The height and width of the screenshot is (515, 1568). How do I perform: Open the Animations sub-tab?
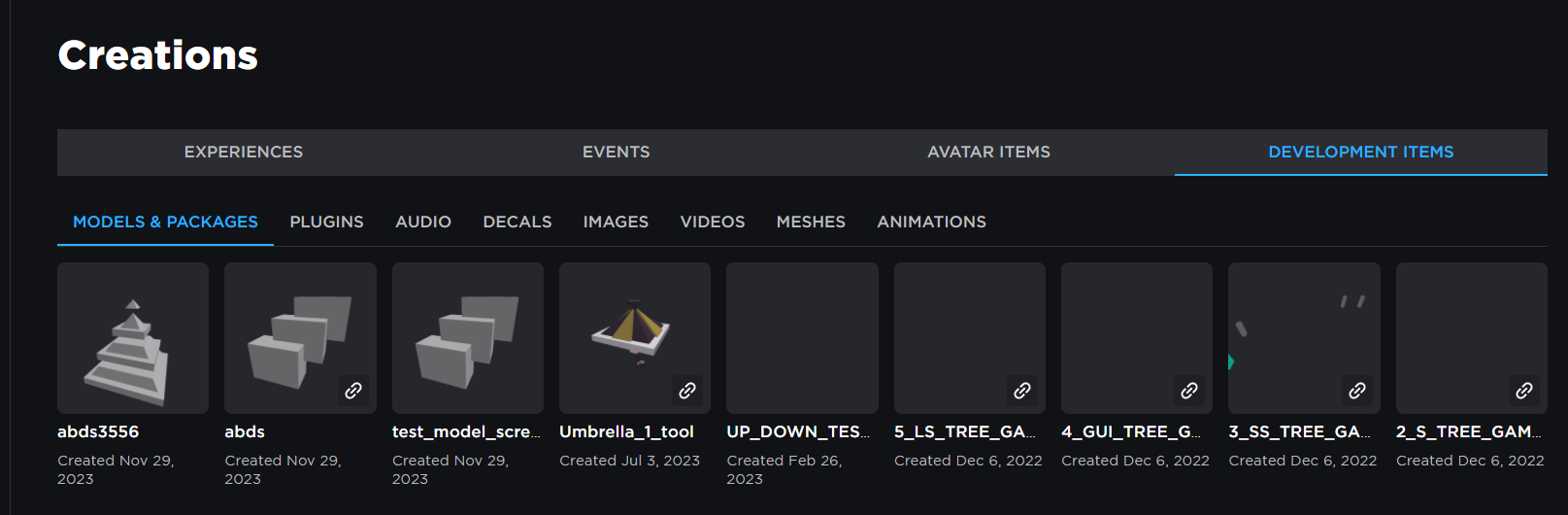[x=931, y=222]
